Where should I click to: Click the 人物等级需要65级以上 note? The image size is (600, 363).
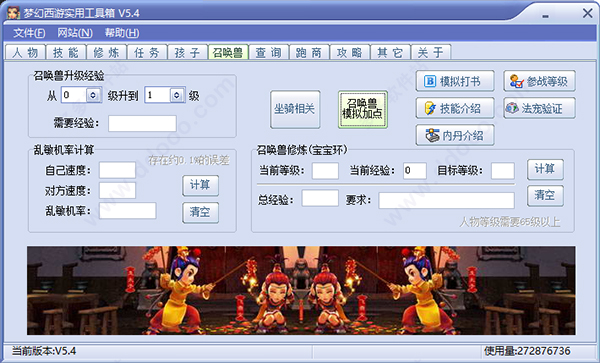tap(510, 222)
